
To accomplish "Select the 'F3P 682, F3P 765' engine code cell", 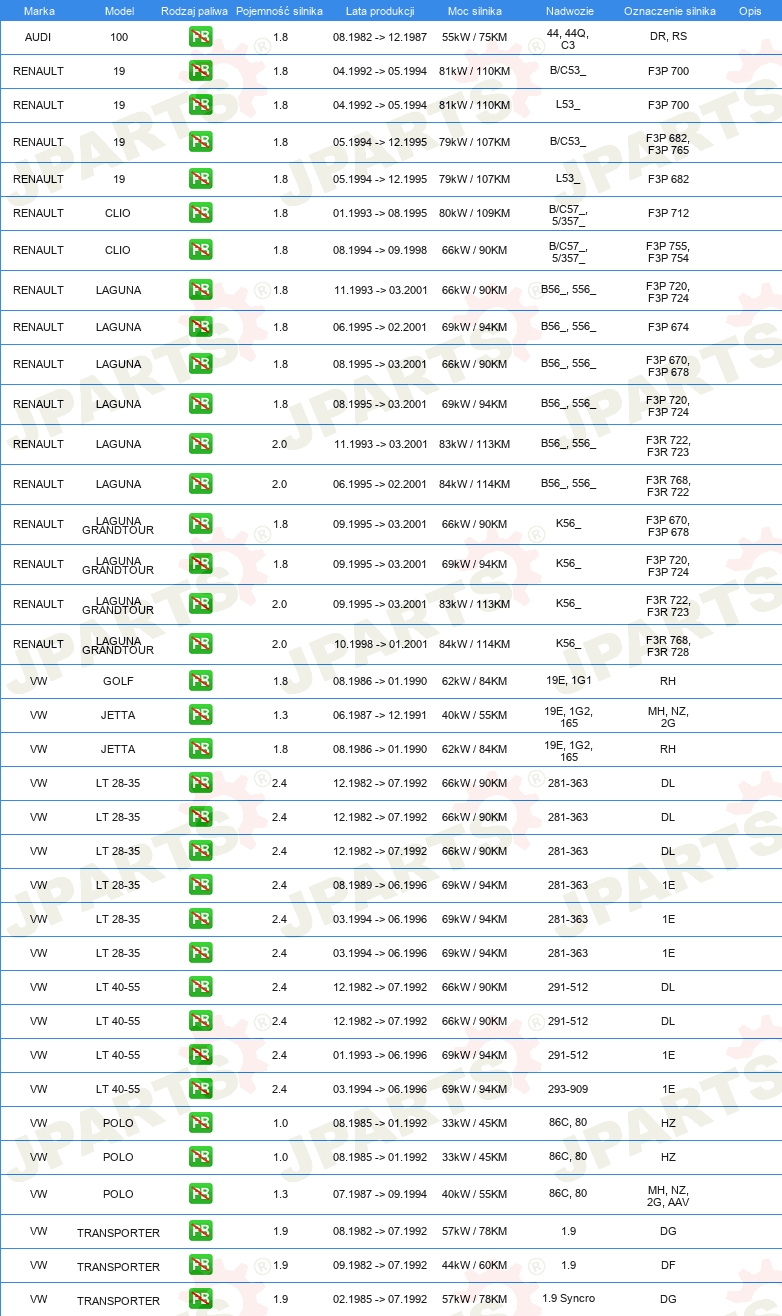I will tap(668, 144).
